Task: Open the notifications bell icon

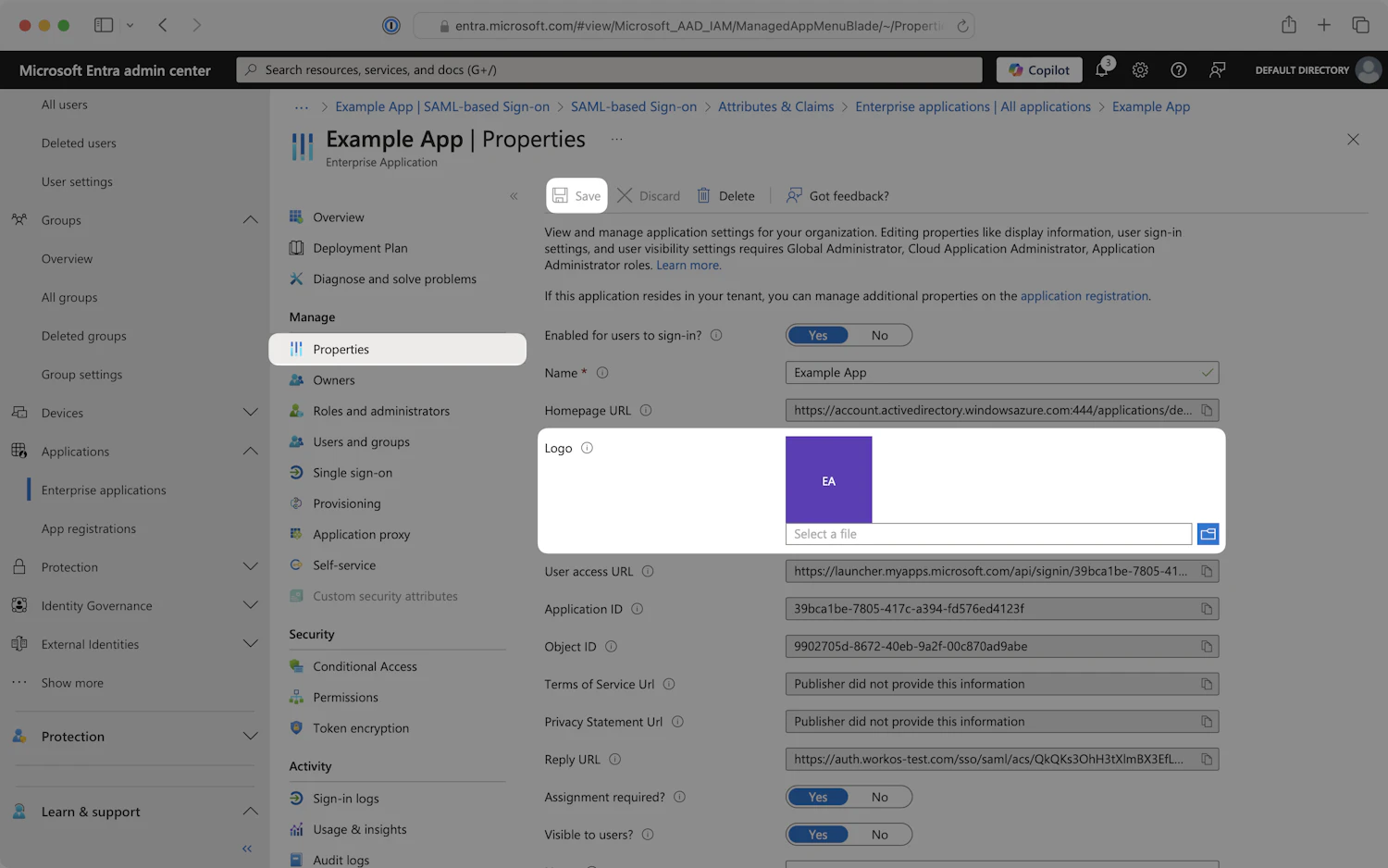Action: 1102,69
